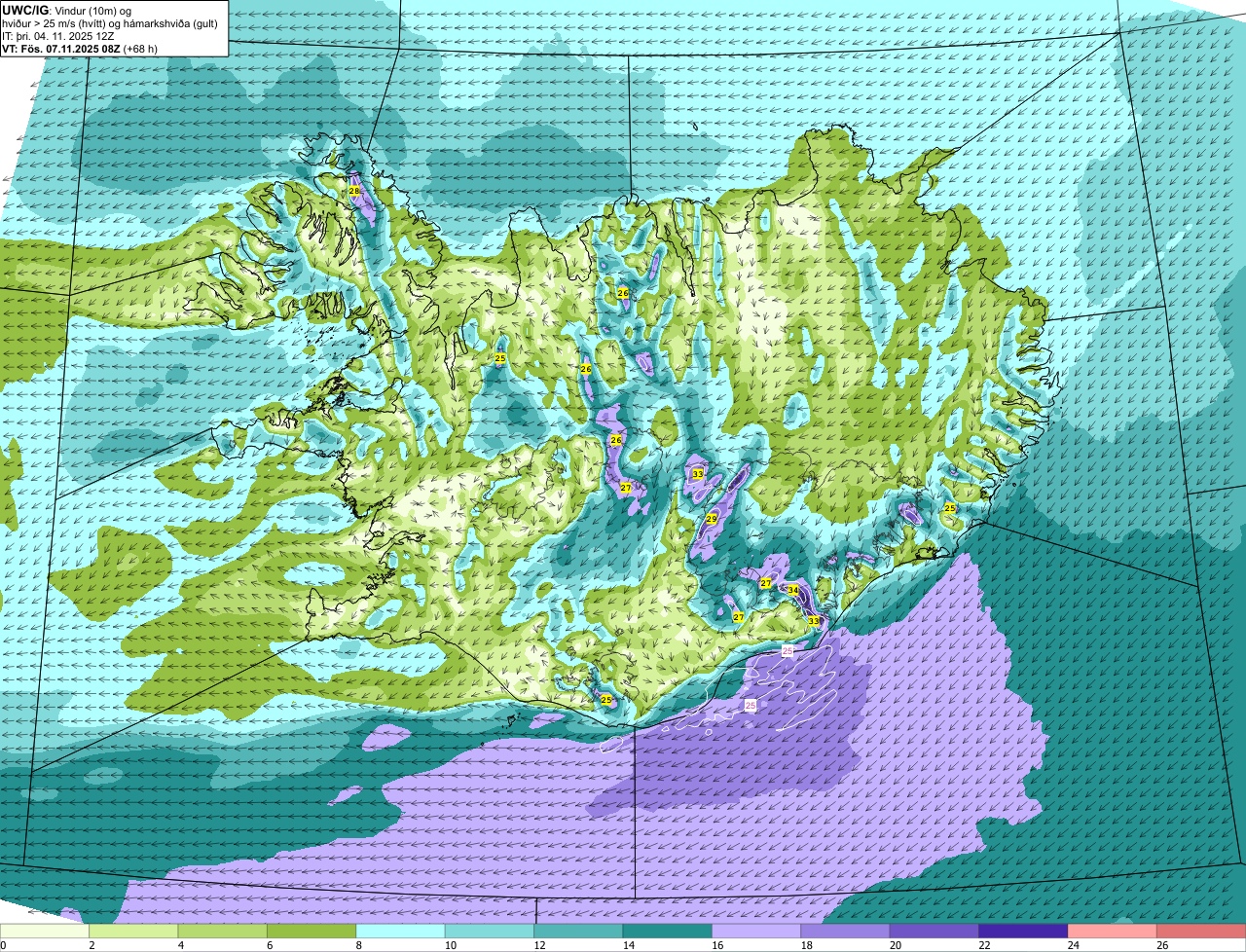Select the 18–20 m/s purple legend swatch
Image resolution: width=1246 pixels, height=952 pixels.
tap(845, 931)
